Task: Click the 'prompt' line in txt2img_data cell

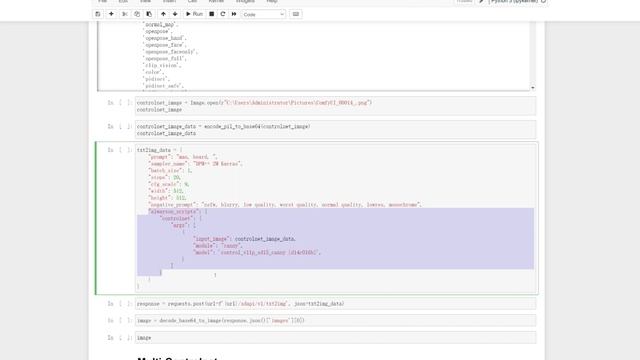Action: pyautogui.click(x=183, y=157)
